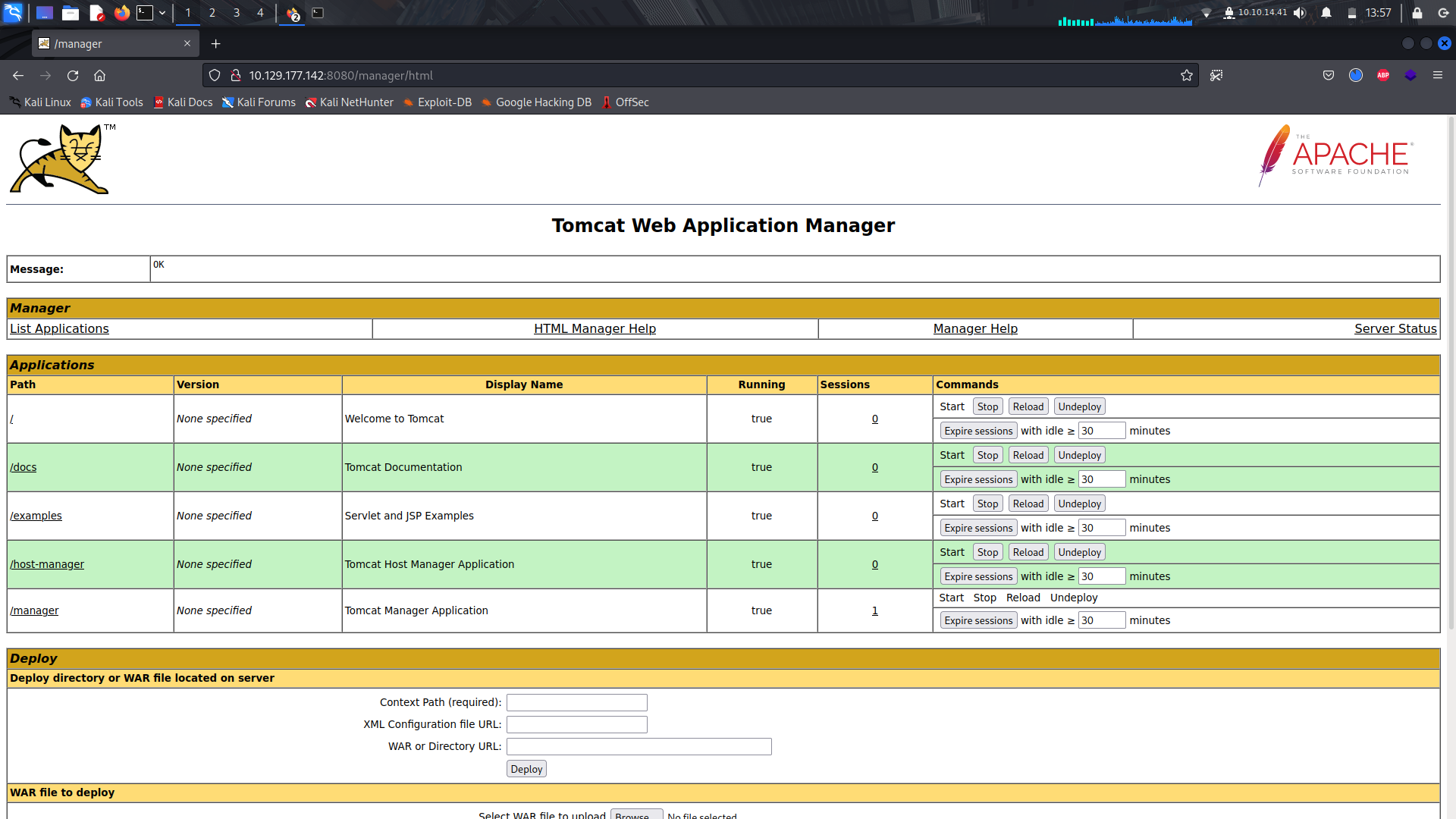1456x819 pixels.
Task: Reload the page with the refresh icon
Action: (x=73, y=75)
